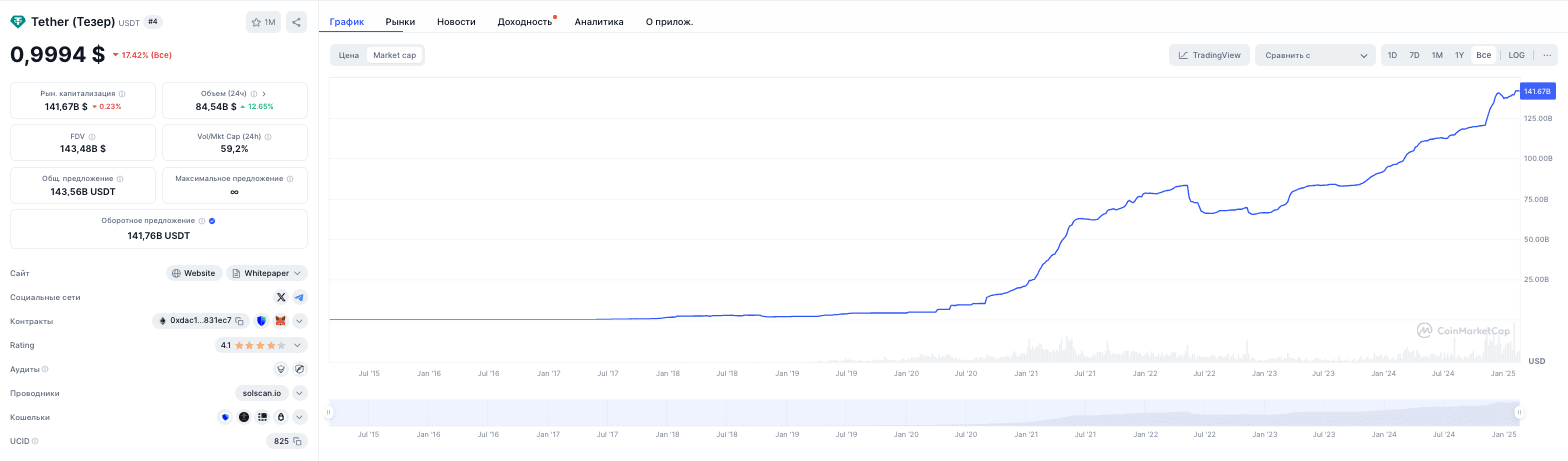Open the chart more-options ellipsis button
Screen dimensions: 1568x461
pos(1546,55)
